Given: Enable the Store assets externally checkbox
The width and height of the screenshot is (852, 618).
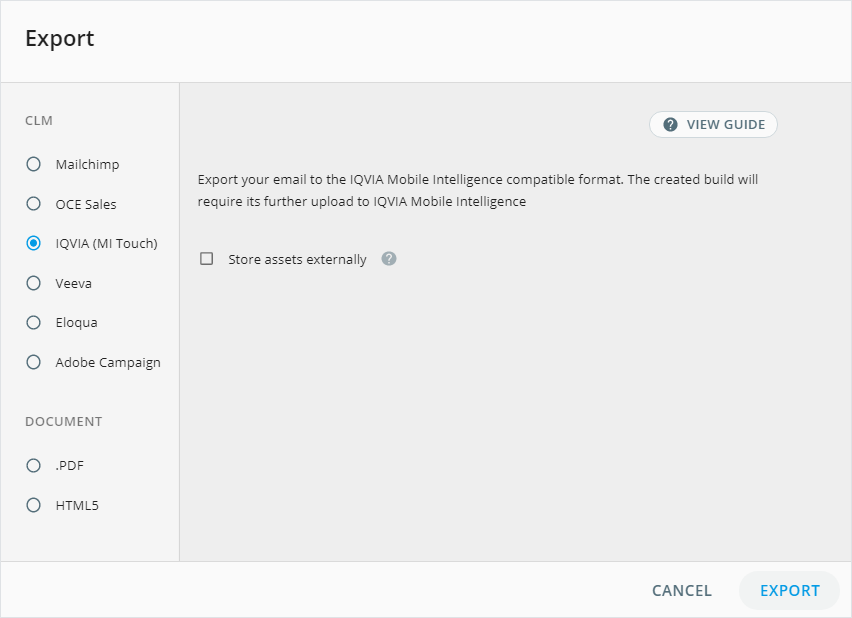Looking at the screenshot, I should 207,259.
